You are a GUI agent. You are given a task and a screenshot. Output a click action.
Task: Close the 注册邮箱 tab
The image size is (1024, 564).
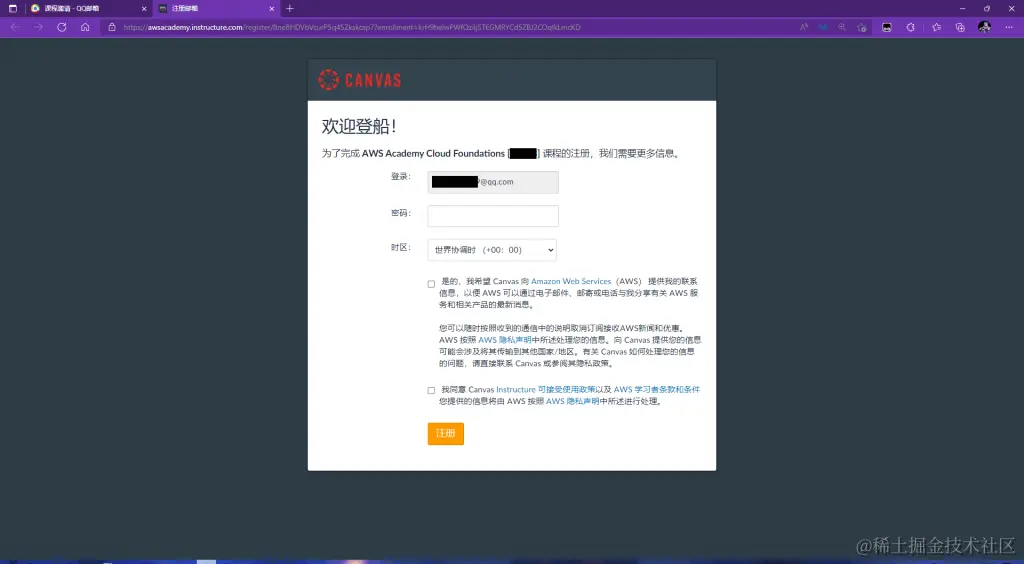coord(272,8)
